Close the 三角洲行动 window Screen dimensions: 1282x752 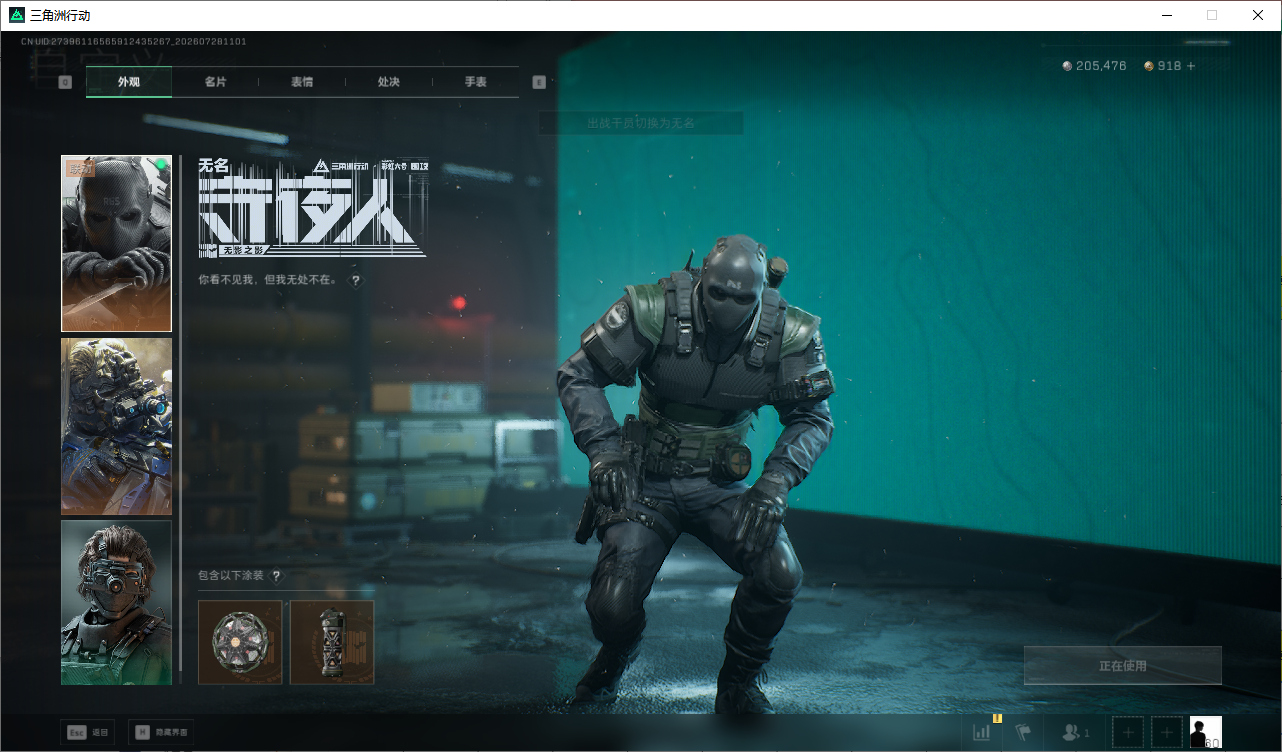(x=1258, y=15)
